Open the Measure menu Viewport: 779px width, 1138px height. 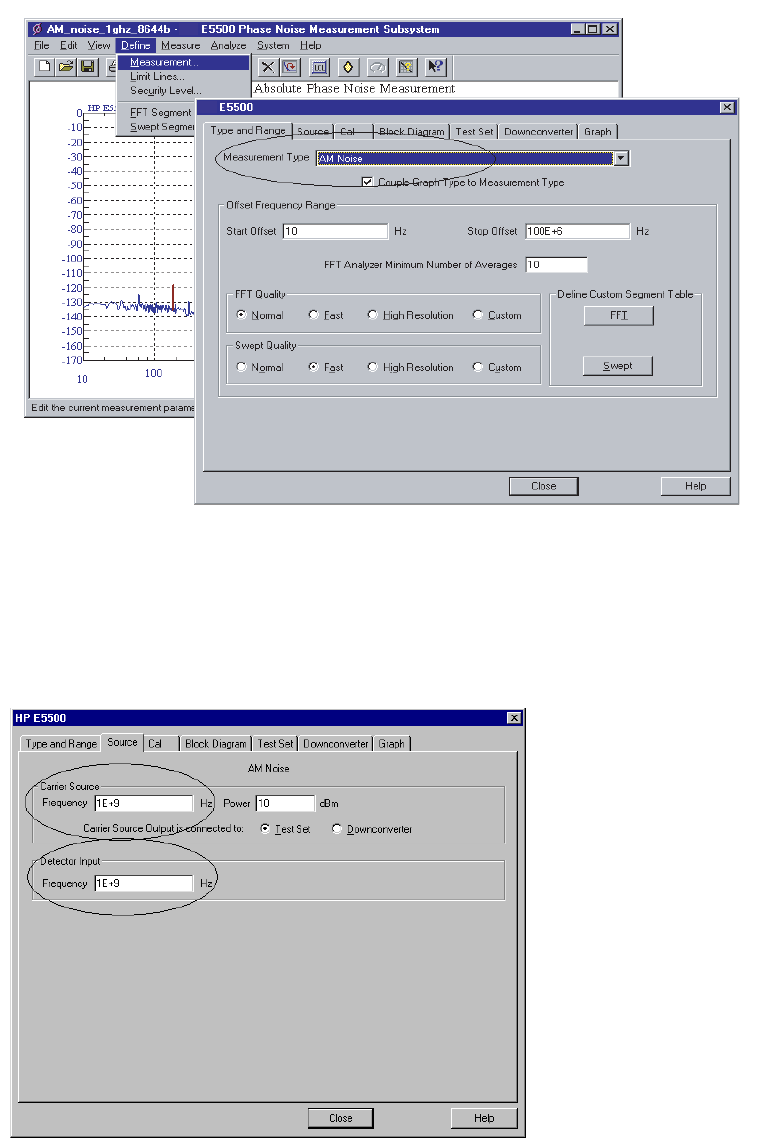[181, 45]
